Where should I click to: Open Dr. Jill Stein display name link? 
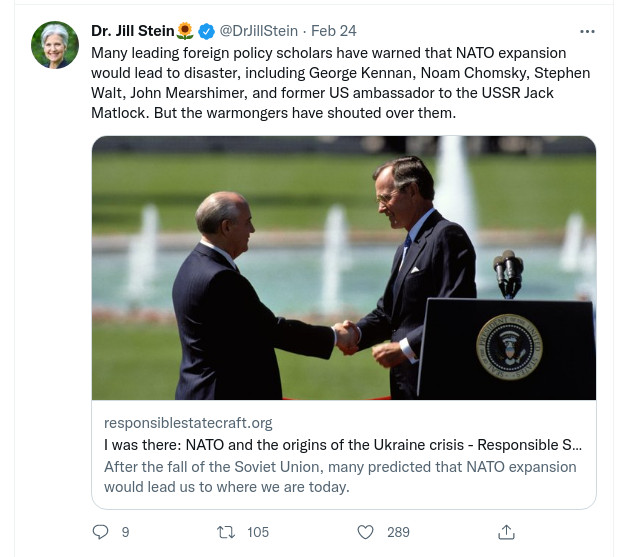pos(132,31)
